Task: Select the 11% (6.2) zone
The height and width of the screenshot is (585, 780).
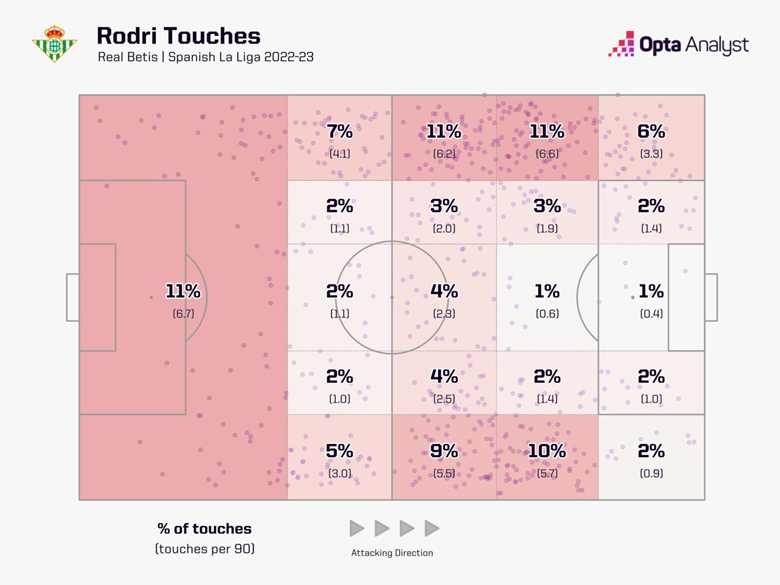Action: click(x=443, y=139)
